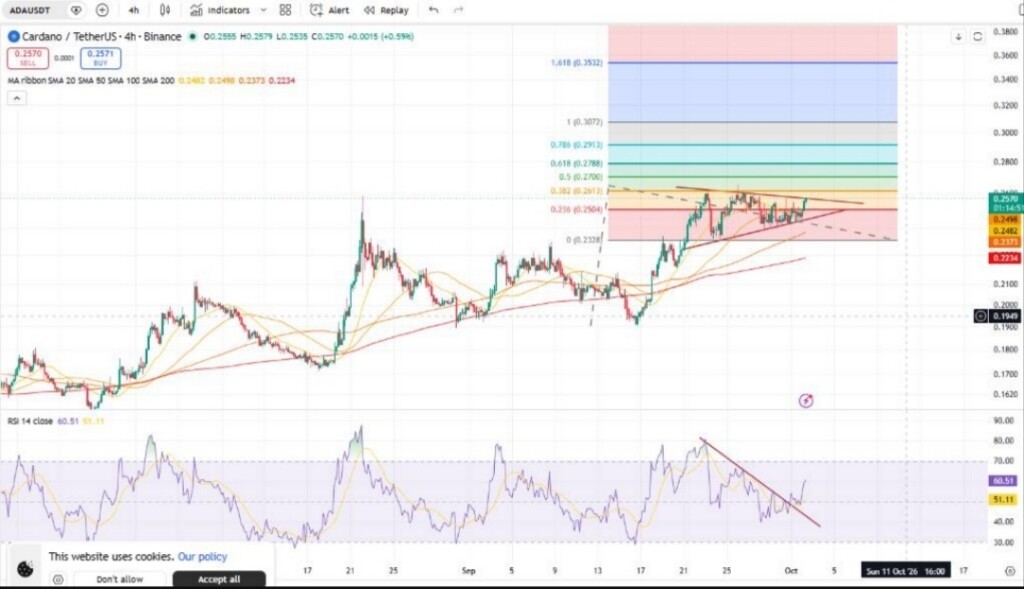
Task: Open the ADAUSDT symbol search
Action: coord(30,10)
